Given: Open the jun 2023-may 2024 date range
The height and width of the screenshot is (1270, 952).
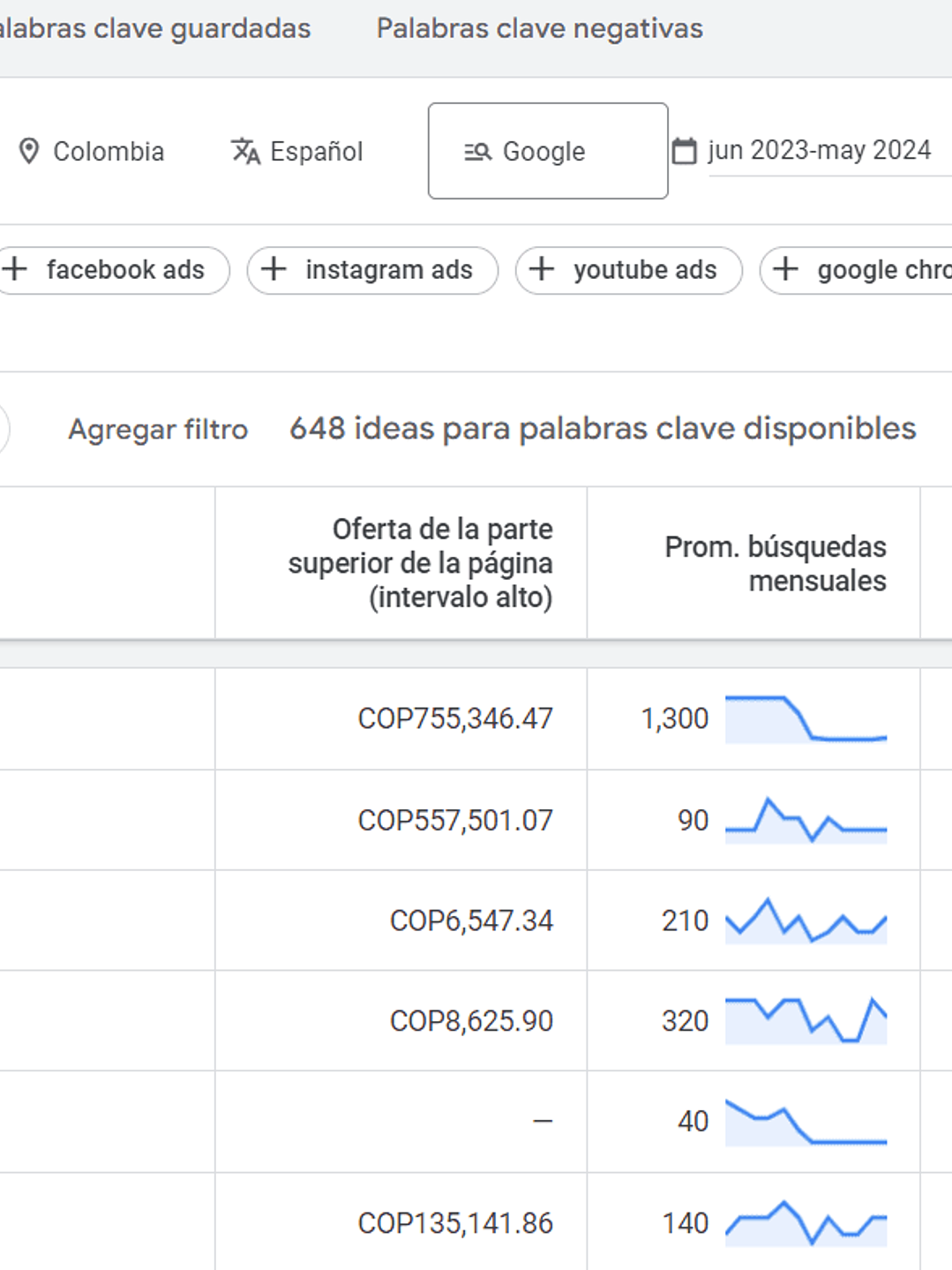Looking at the screenshot, I should pos(819,151).
